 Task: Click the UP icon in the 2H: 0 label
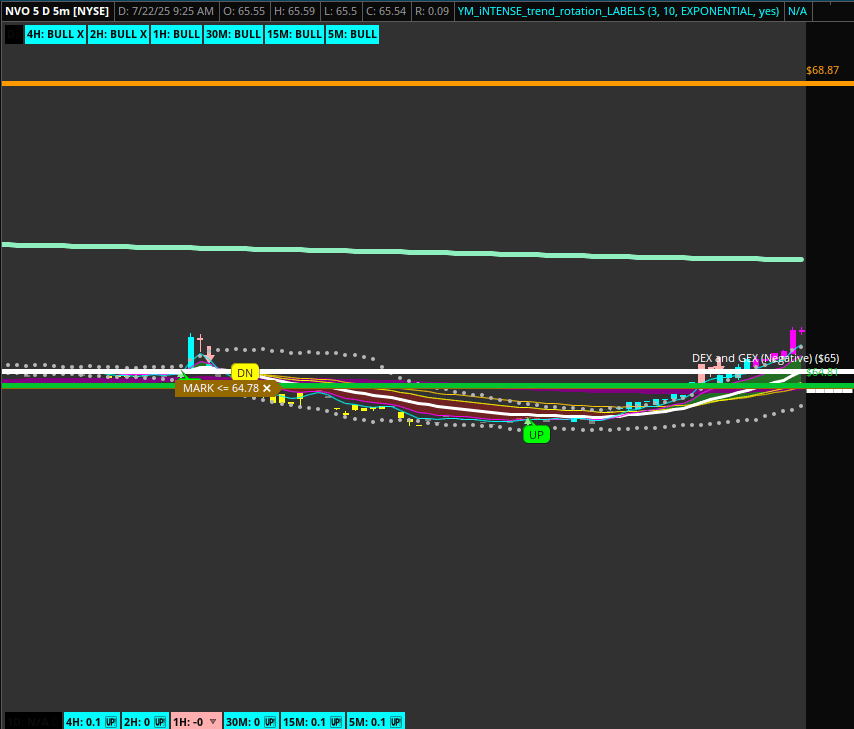[160, 722]
